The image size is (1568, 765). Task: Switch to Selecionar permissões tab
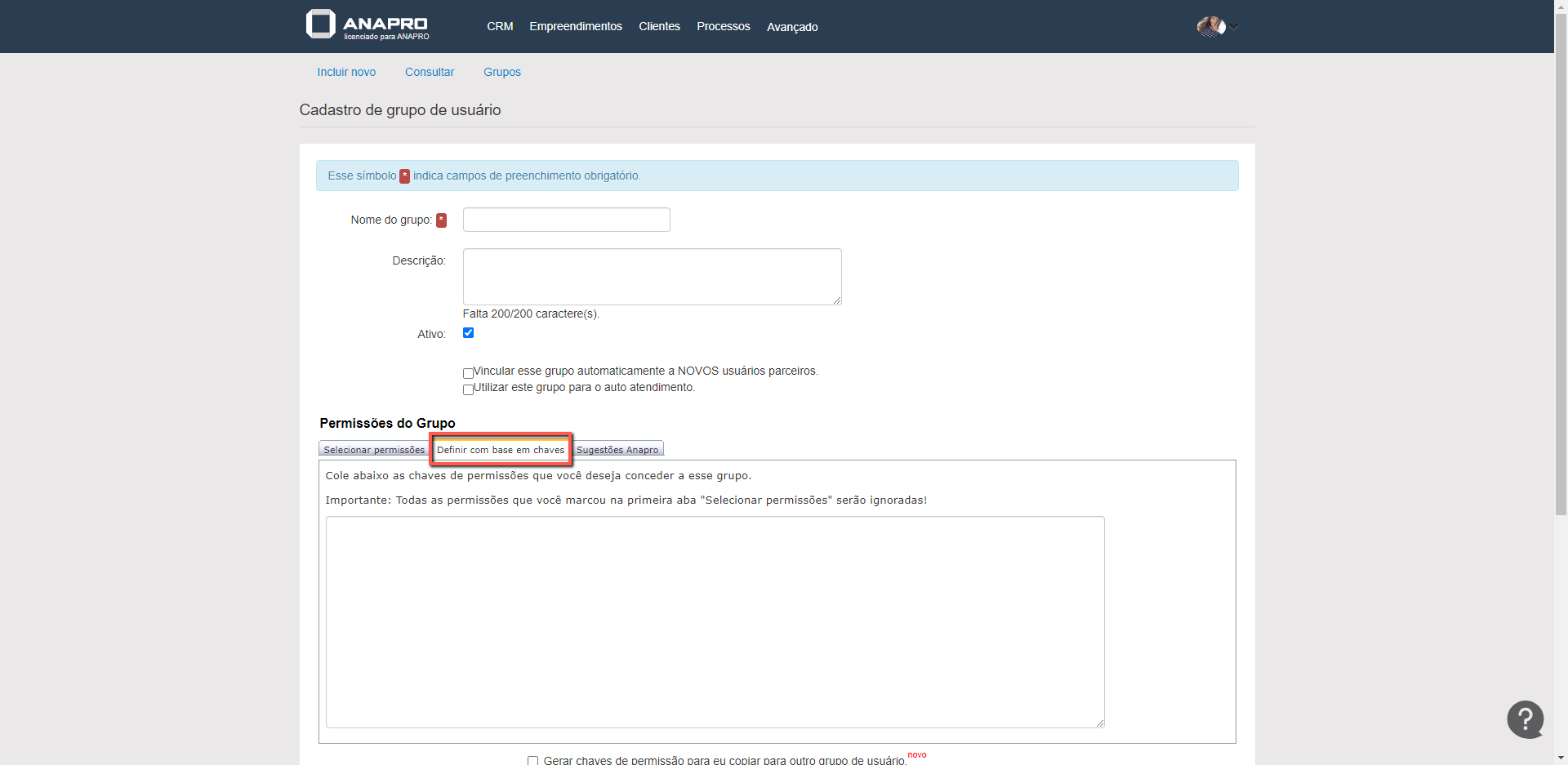374,450
